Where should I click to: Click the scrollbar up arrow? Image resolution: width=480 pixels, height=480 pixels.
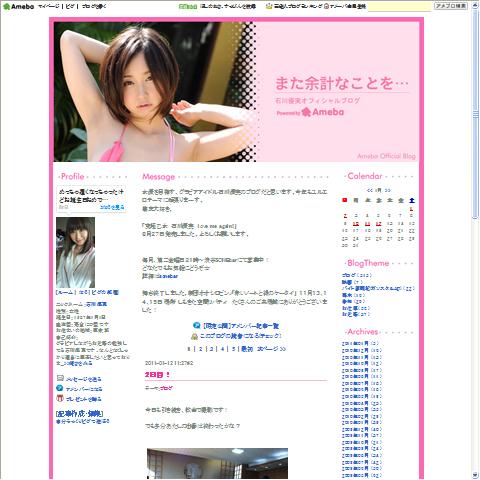click(x=475, y=6)
